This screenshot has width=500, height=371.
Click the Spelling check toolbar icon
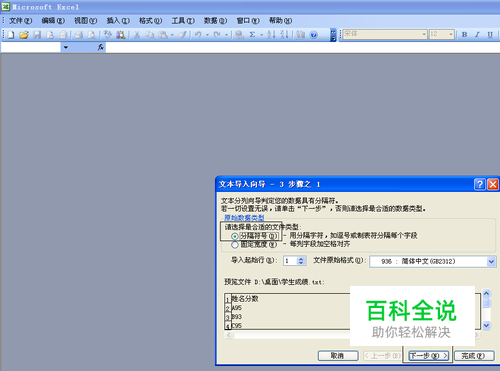click(x=107, y=35)
